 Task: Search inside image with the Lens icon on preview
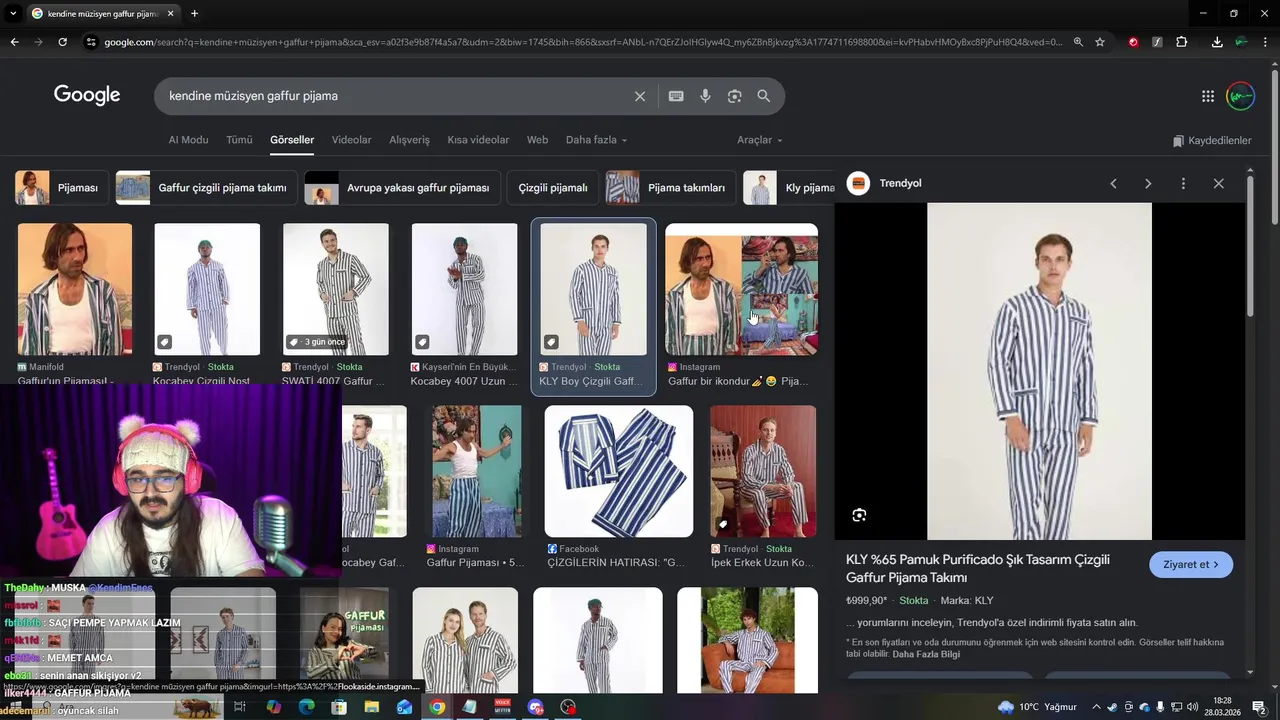(859, 515)
